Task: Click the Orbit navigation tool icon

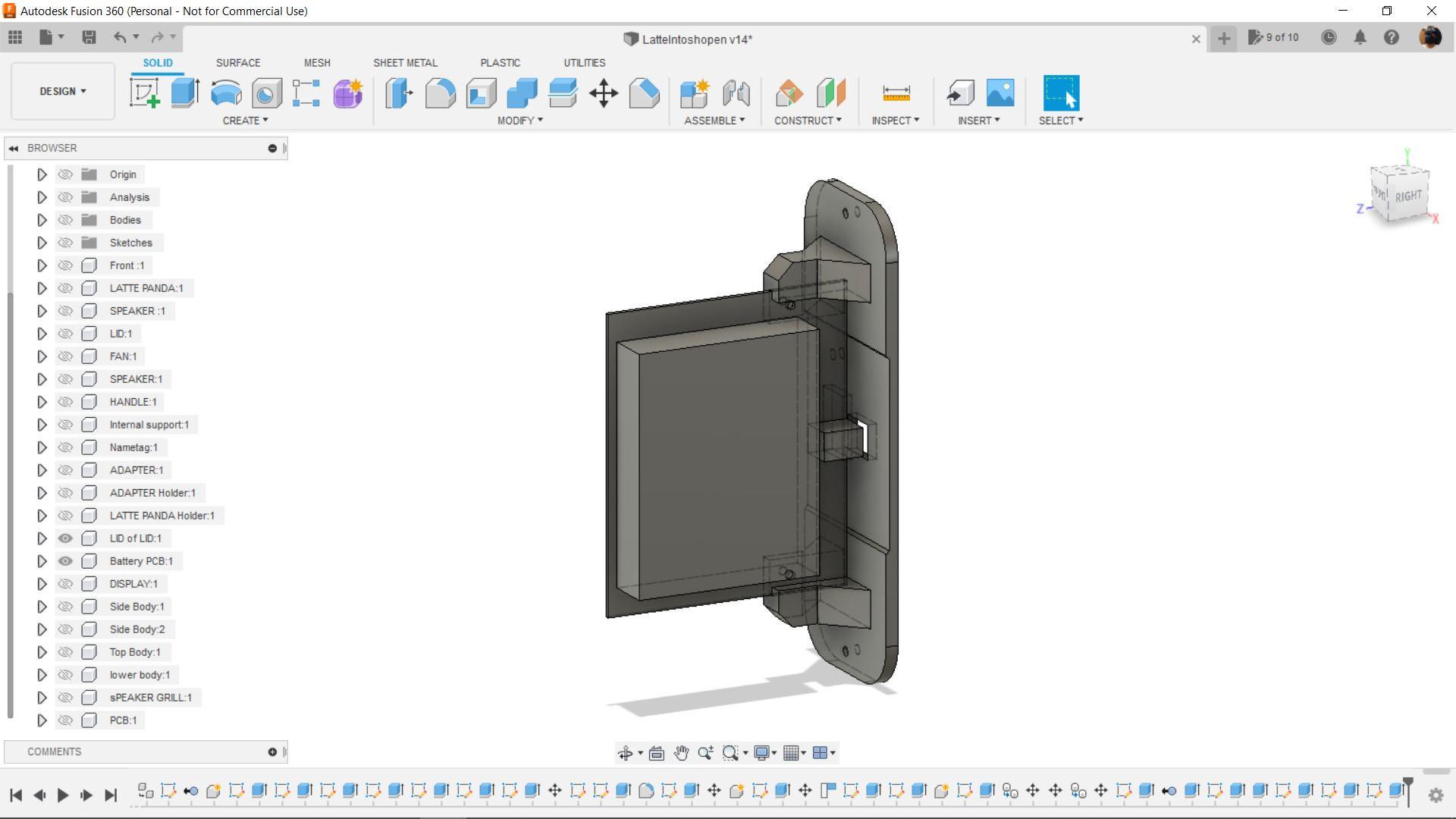Action: tap(625, 753)
